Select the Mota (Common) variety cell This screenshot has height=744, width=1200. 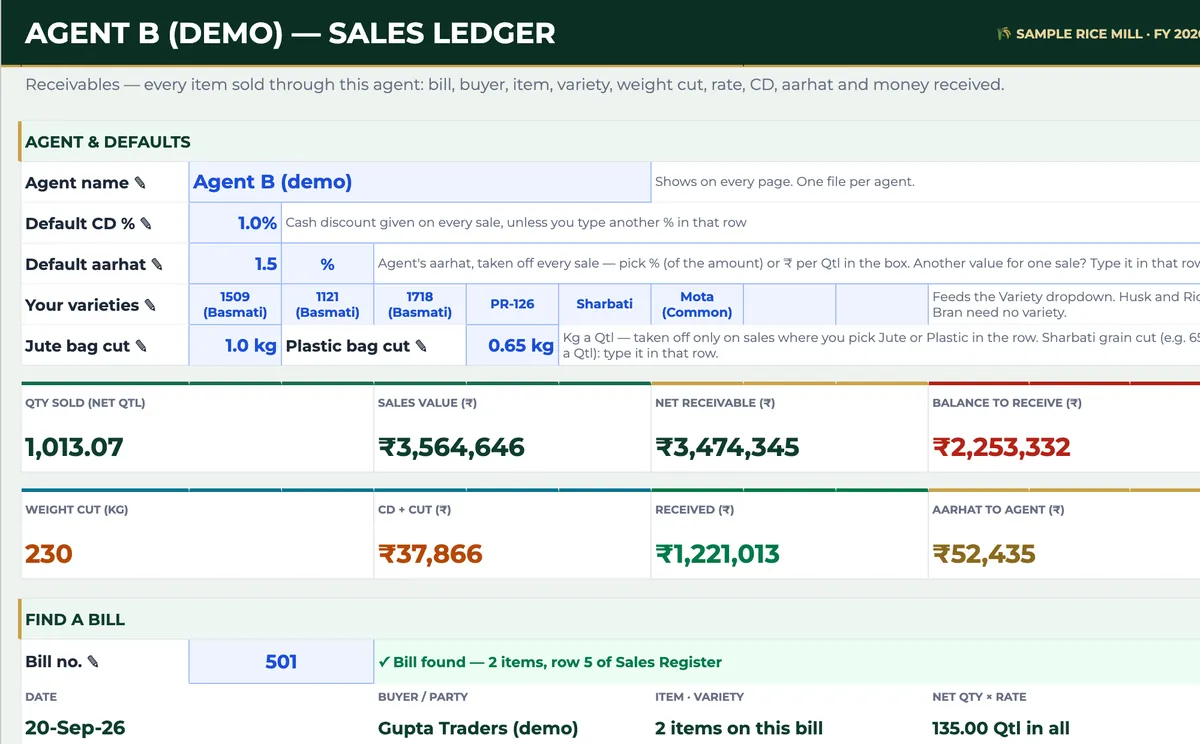pos(697,304)
